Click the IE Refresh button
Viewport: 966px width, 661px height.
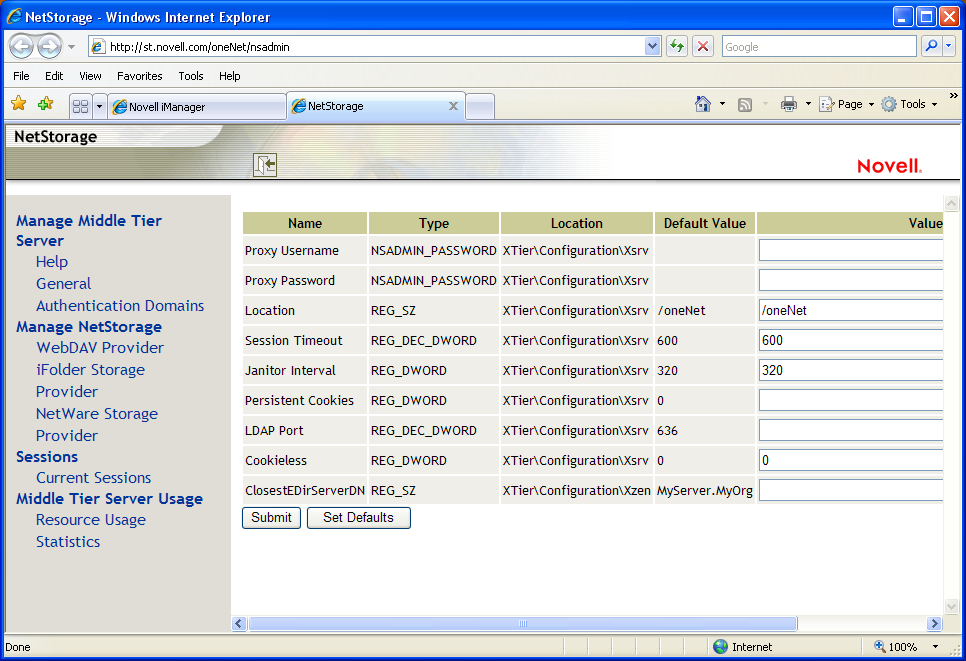pos(677,46)
